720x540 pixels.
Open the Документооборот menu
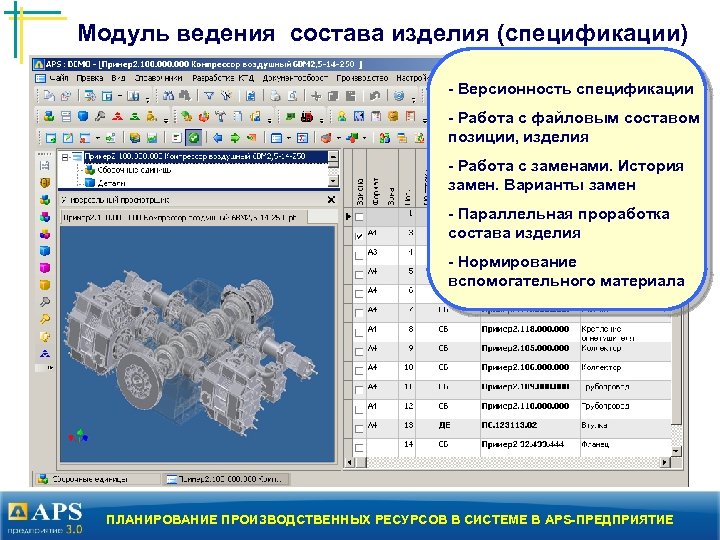coord(295,78)
